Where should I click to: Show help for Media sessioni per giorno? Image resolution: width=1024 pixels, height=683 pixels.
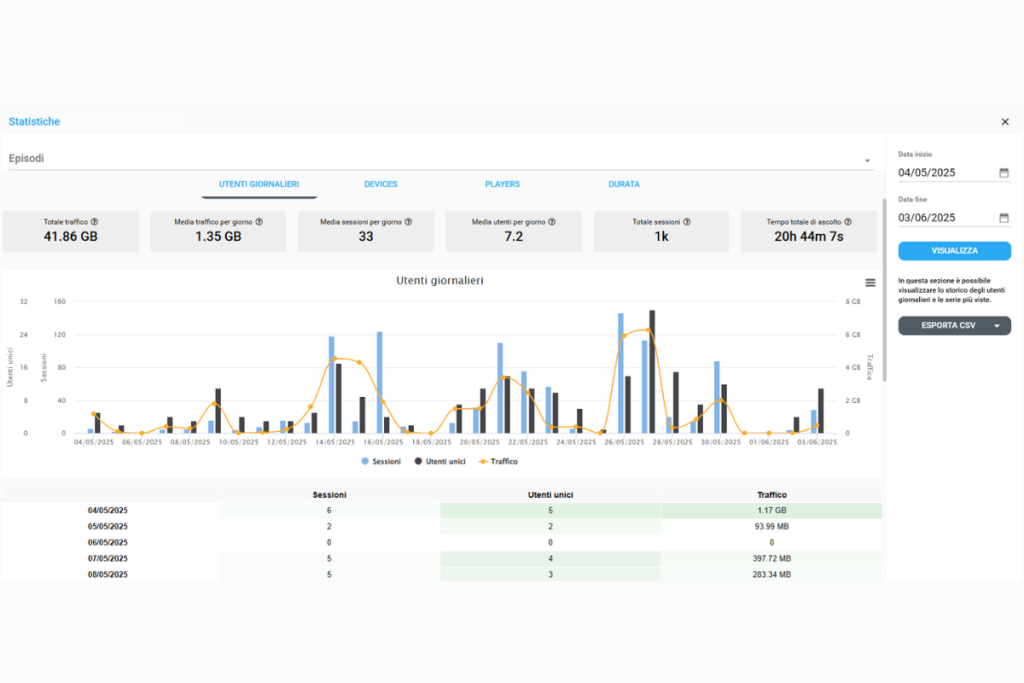coord(408,222)
